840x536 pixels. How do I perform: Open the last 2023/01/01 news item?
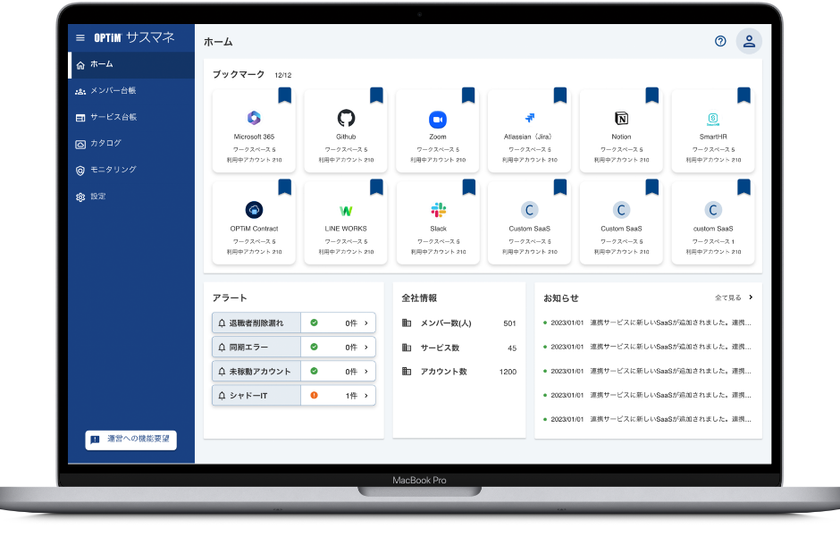[x=647, y=419]
